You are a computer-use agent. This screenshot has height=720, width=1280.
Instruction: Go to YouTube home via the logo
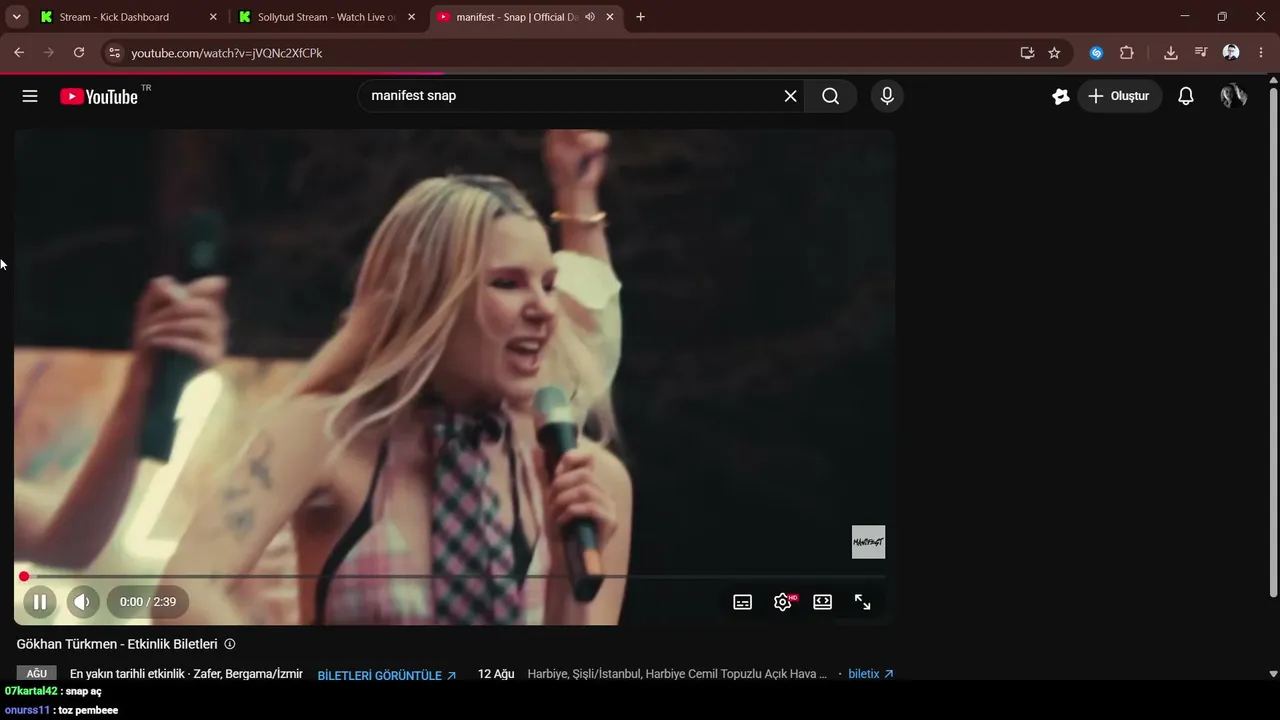click(99, 96)
